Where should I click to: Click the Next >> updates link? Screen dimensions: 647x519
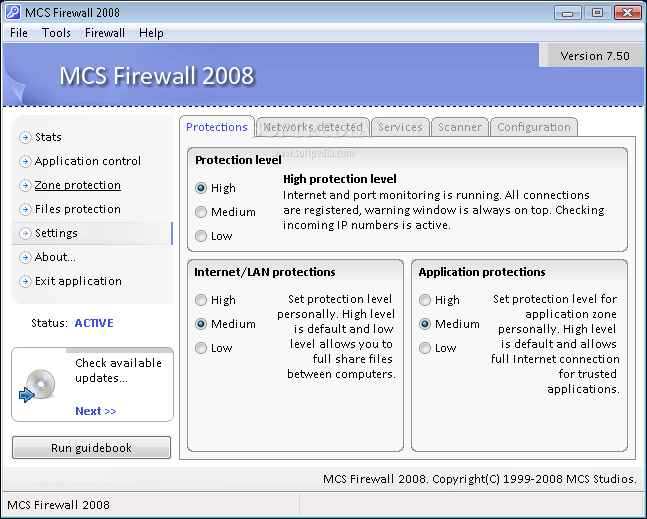pyautogui.click(x=96, y=411)
